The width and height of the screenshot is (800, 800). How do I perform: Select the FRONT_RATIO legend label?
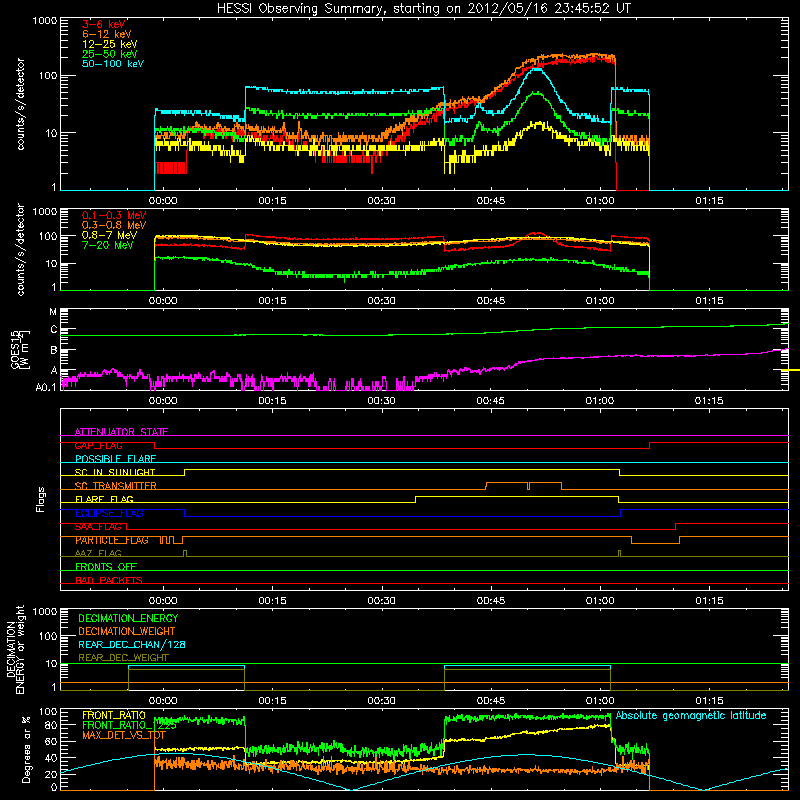point(114,715)
